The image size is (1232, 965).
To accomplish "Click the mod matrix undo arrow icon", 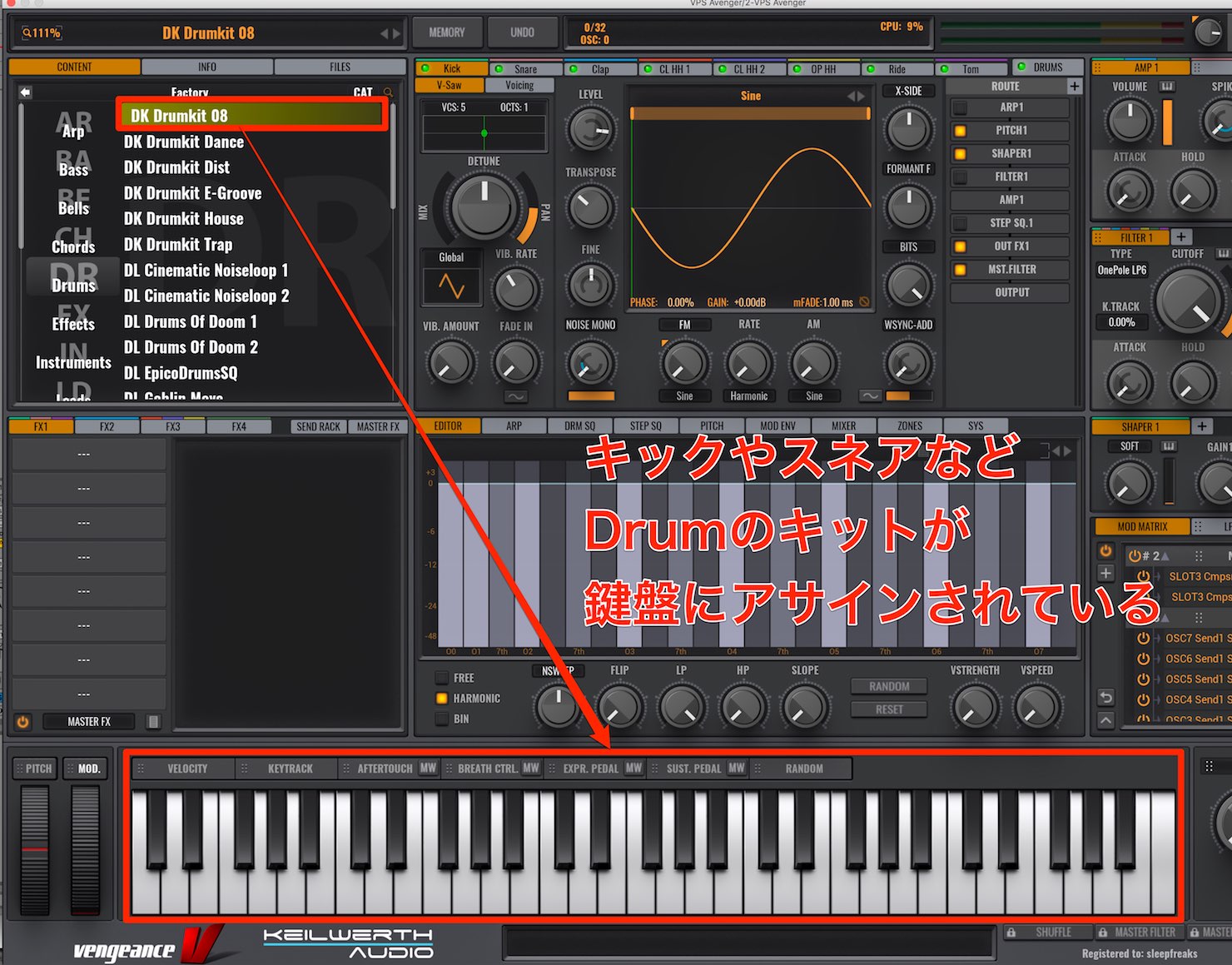I will pos(1105,698).
